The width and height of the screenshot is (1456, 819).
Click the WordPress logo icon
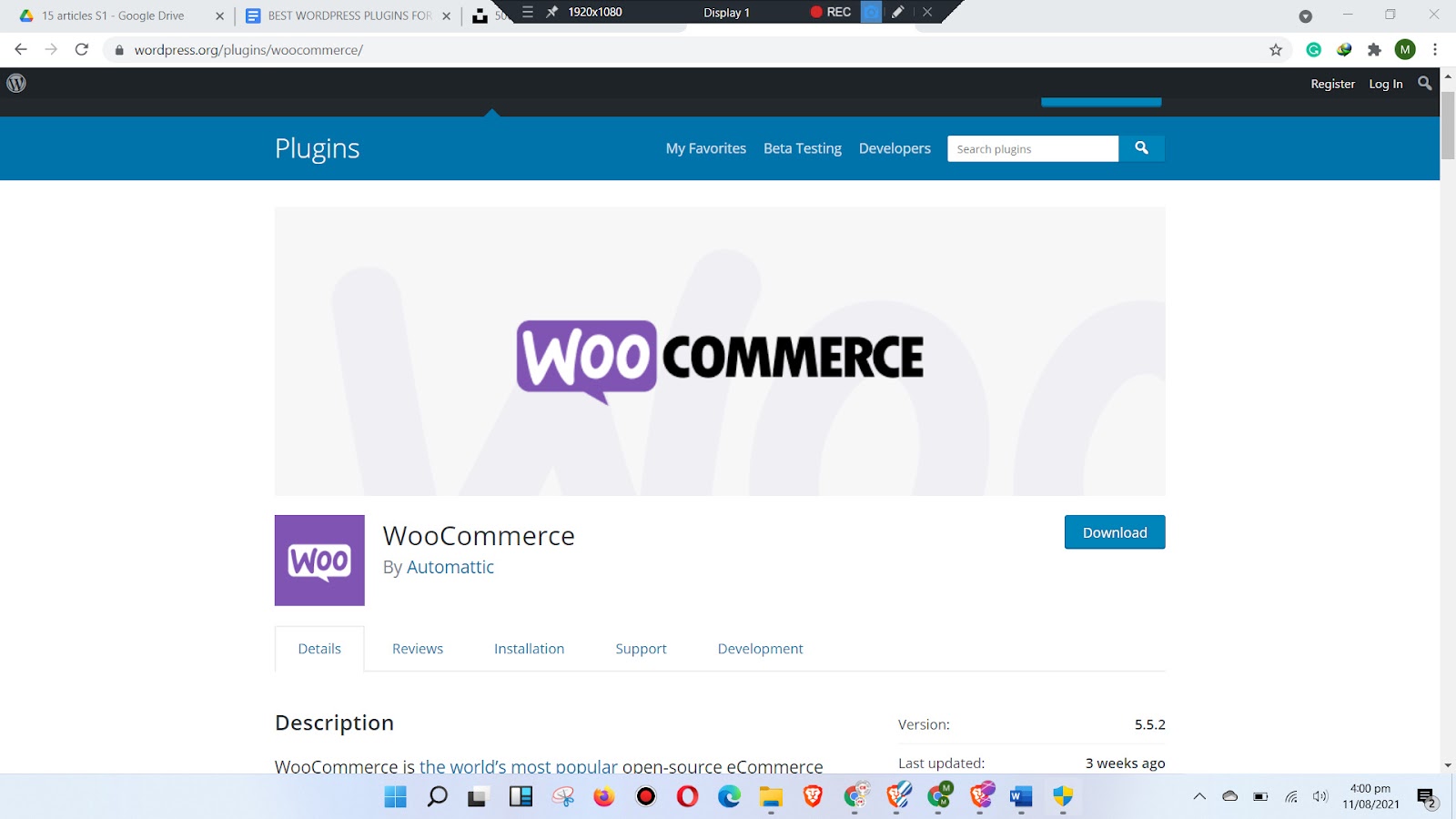pyautogui.click(x=16, y=83)
